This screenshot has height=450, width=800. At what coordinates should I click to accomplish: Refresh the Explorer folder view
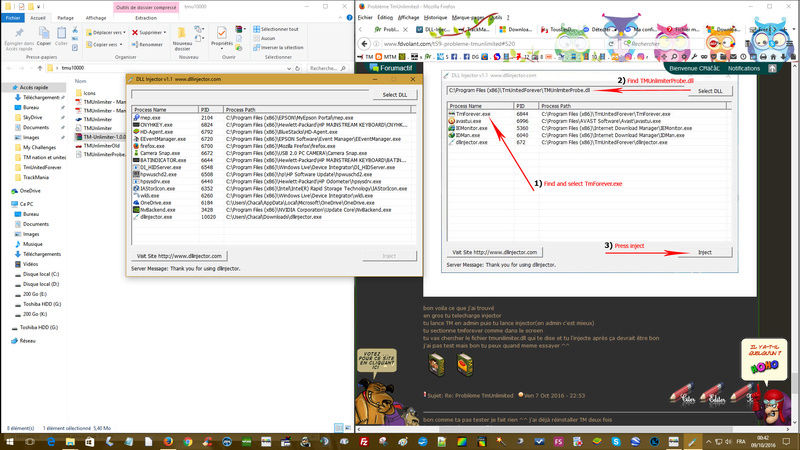click(x=297, y=68)
